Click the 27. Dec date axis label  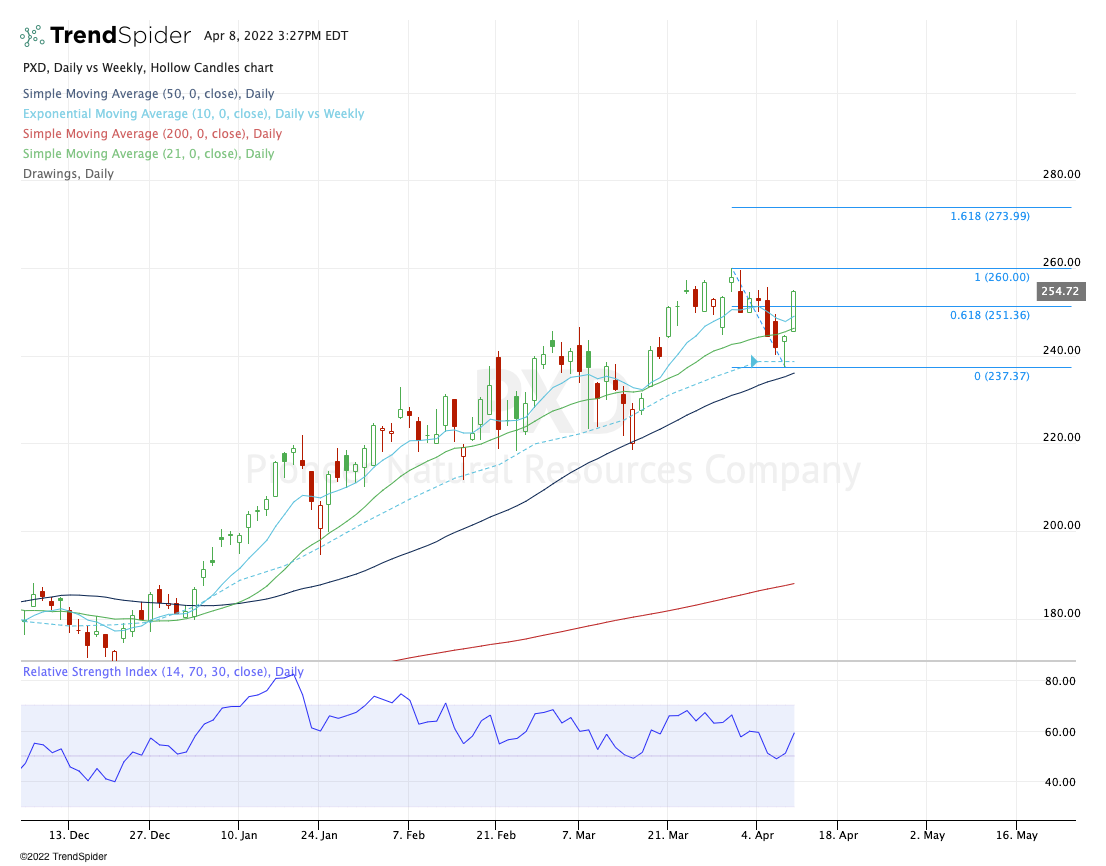tap(150, 835)
